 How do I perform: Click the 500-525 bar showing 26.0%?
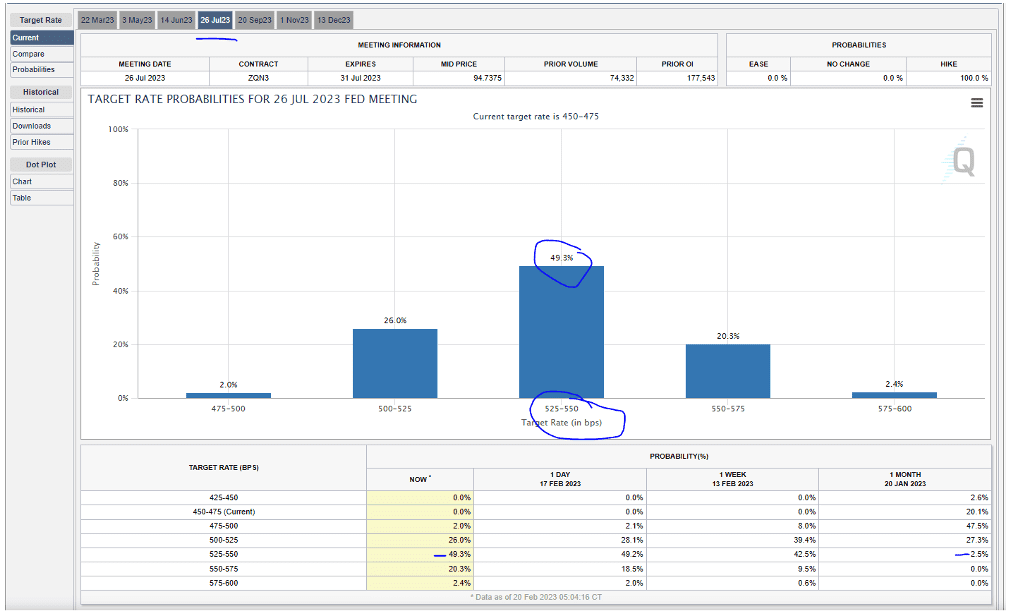pos(395,363)
